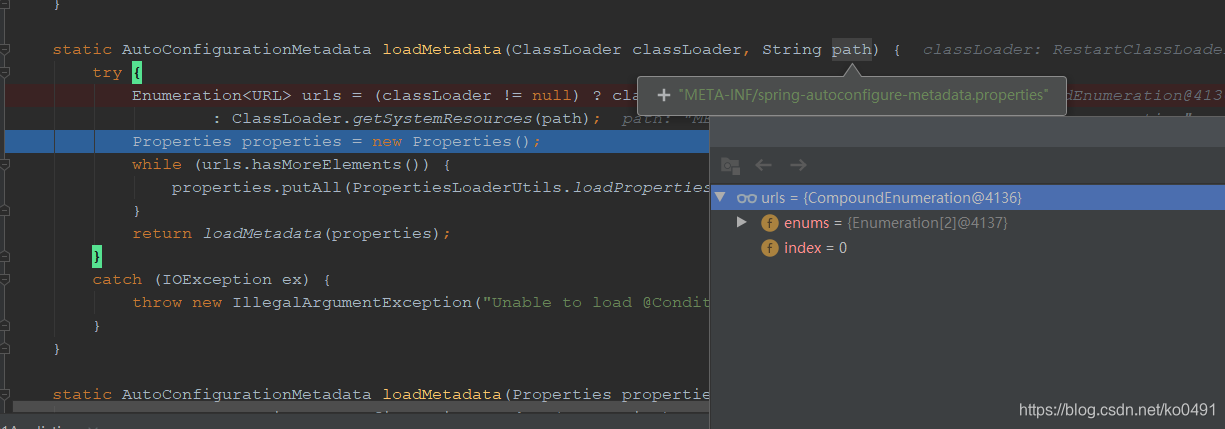Expand the enums Enumeration[2] node
Screen dimensions: 1225x429
click(x=741, y=222)
